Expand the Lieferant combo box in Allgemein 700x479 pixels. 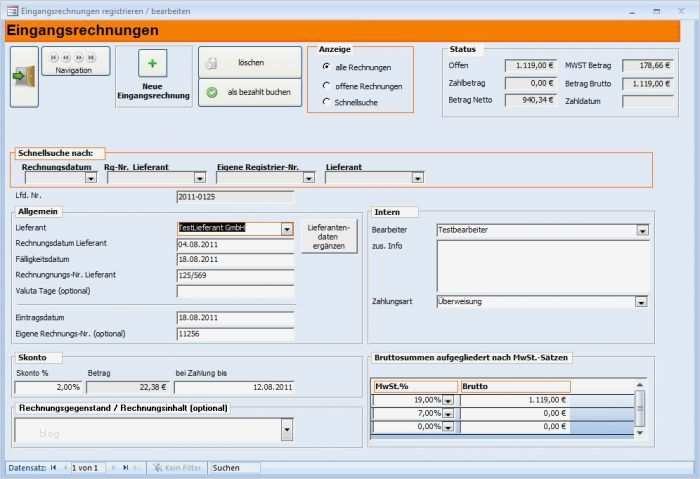point(287,229)
